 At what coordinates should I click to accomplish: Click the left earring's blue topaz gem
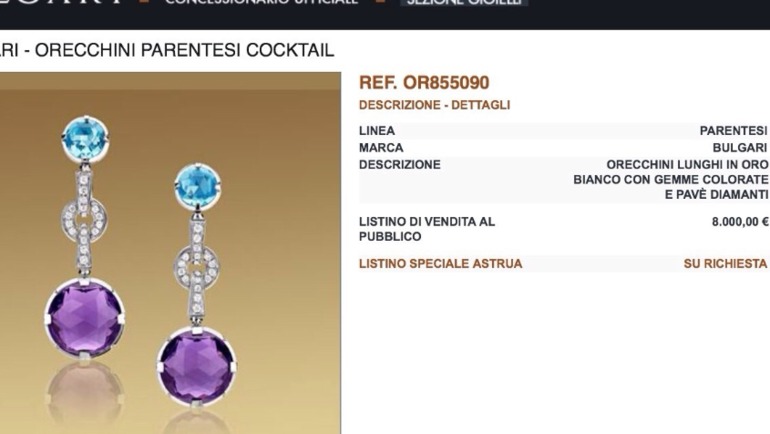tap(85, 138)
